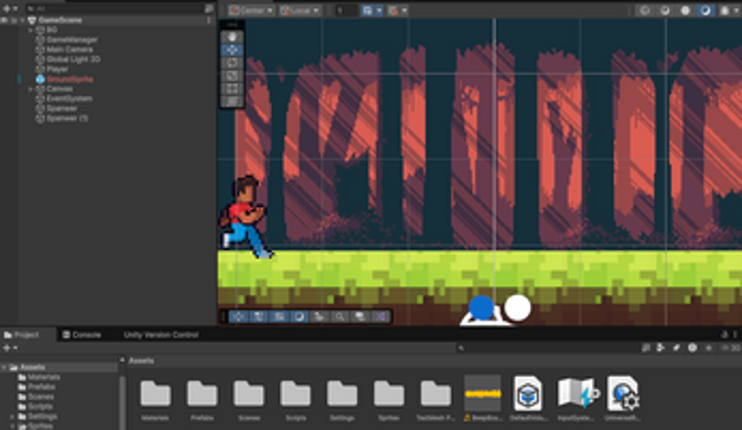Toggle snap increment settings icon
This screenshot has width=742, height=430.
click(x=393, y=10)
